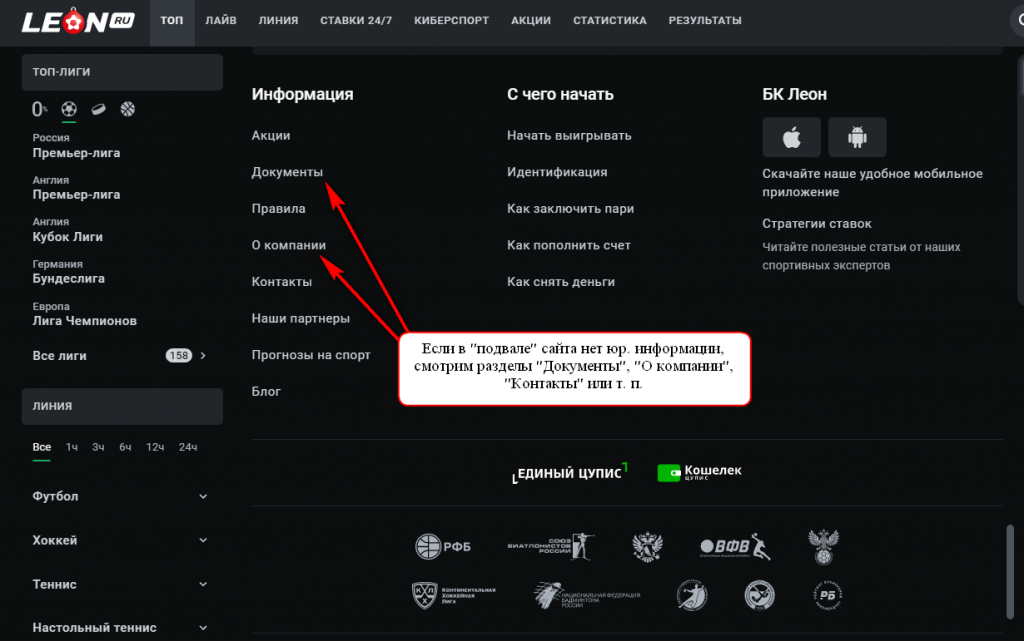The width and height of the screenshot is (1024, 641).
Task: Select the 1ч time filter
Action: click(72, 447)
